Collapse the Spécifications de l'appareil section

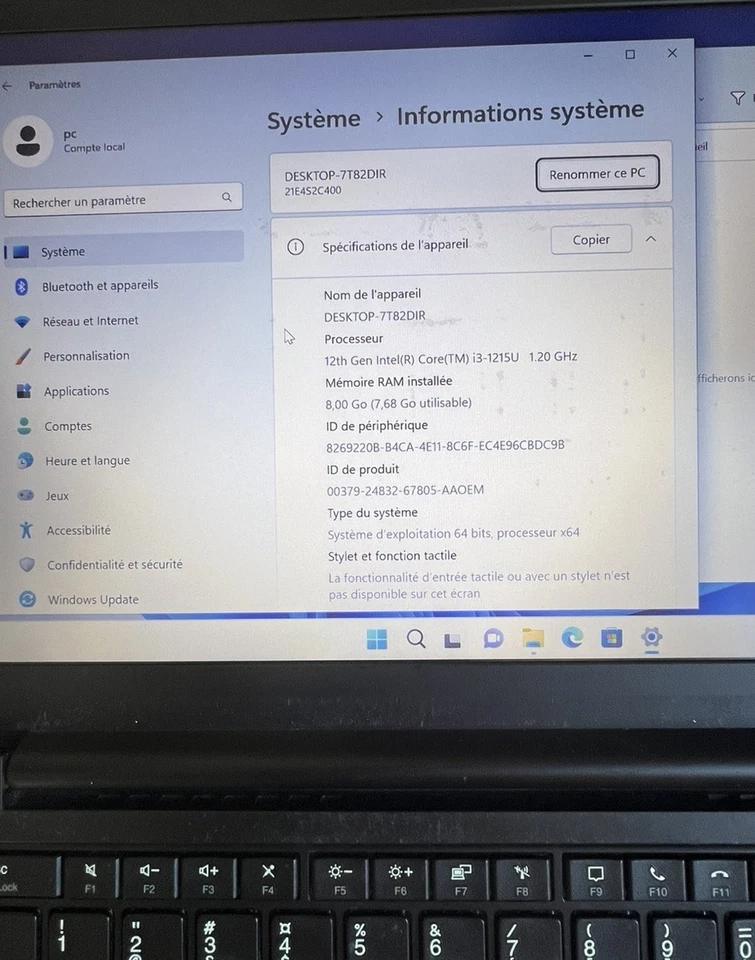(x=651, y=239)
